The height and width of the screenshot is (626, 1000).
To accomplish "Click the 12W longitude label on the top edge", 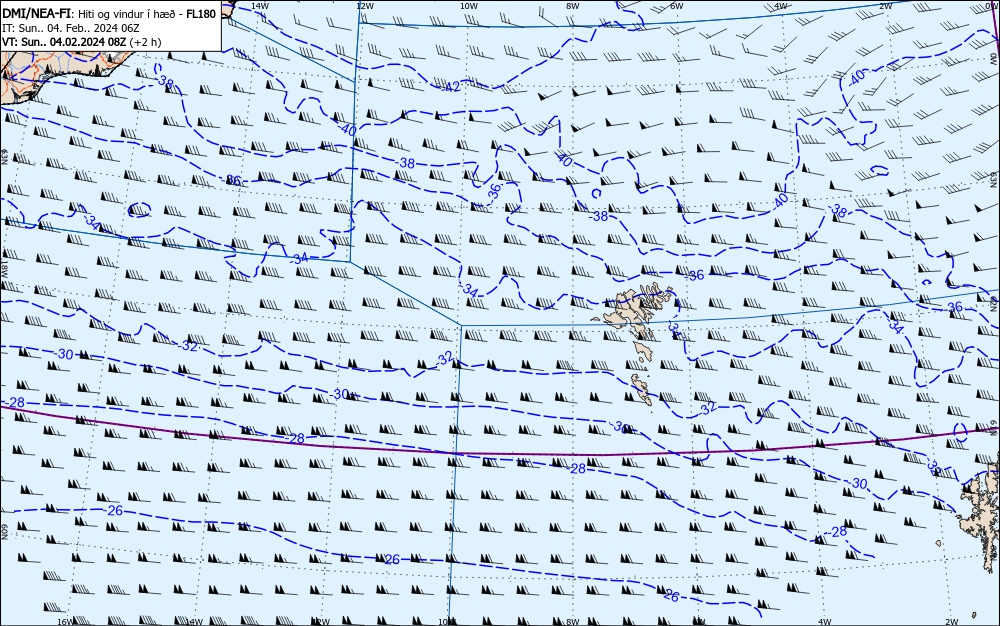I will 364,6.
